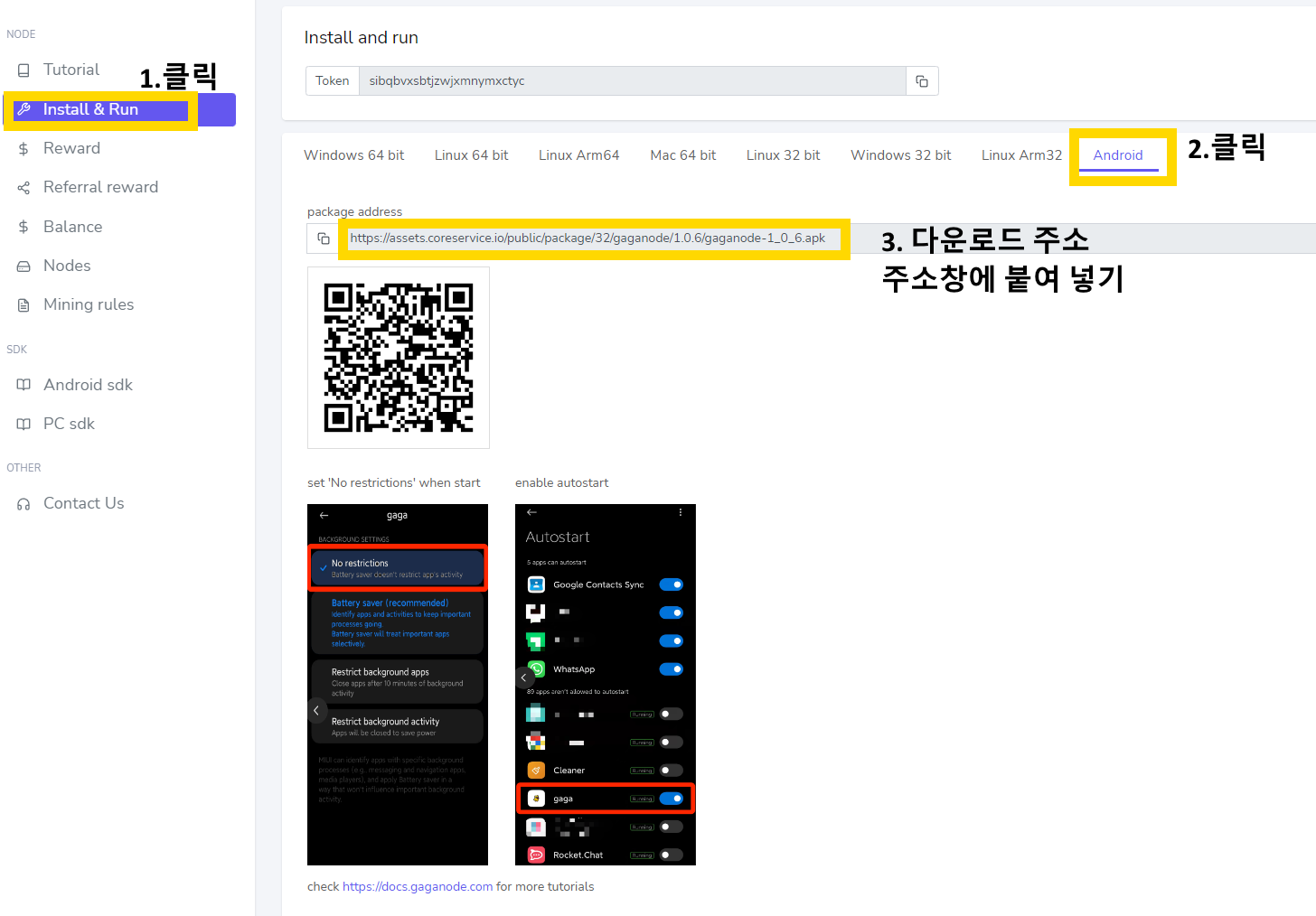Screen dimensions: 1316x916
Task: Click the Tutorial book icon
Action: tap(23, 70)
